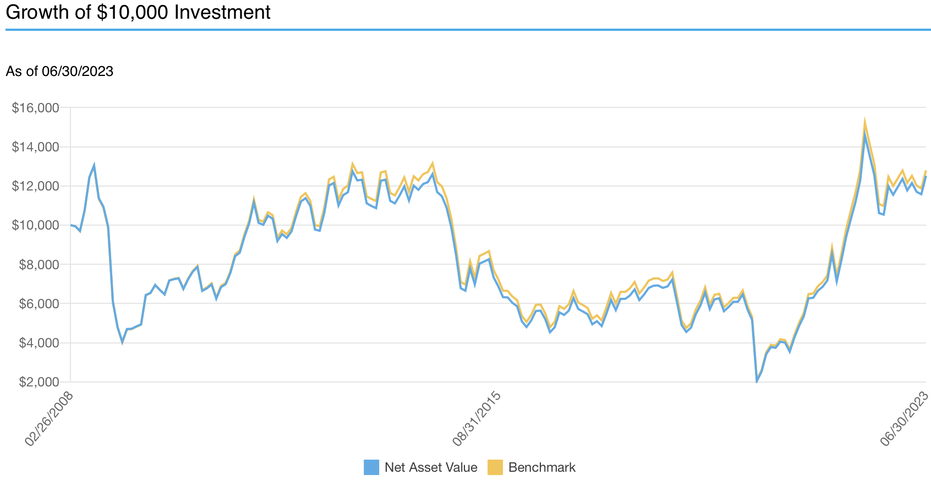Click the As of 06/30/2023 text
Image resolution: width=931 pixels, height=480 pixels.
point(61,71)
